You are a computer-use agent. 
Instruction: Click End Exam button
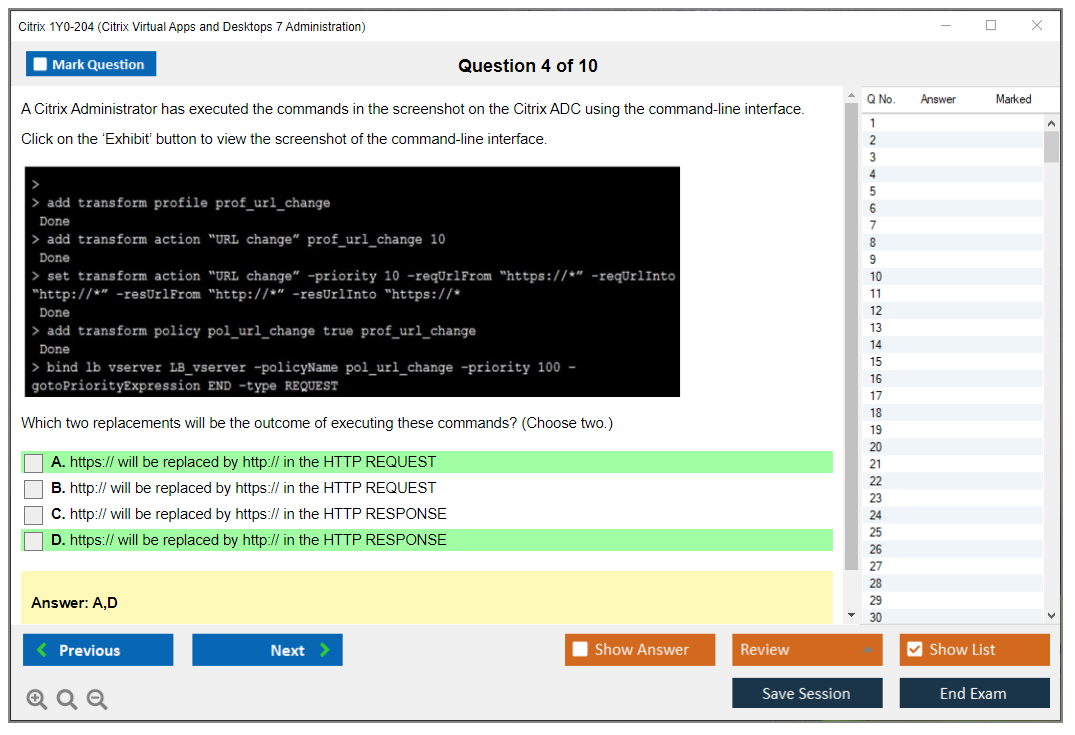point(973,693)
